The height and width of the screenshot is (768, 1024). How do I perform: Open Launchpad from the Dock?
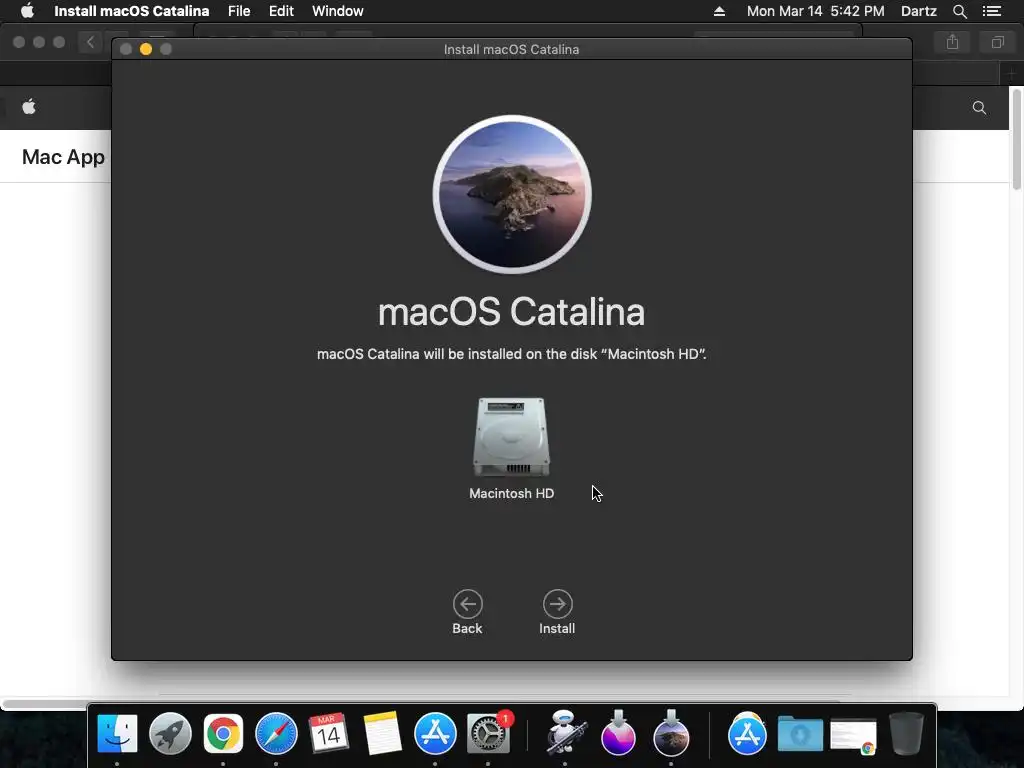[x=170, y=733]
